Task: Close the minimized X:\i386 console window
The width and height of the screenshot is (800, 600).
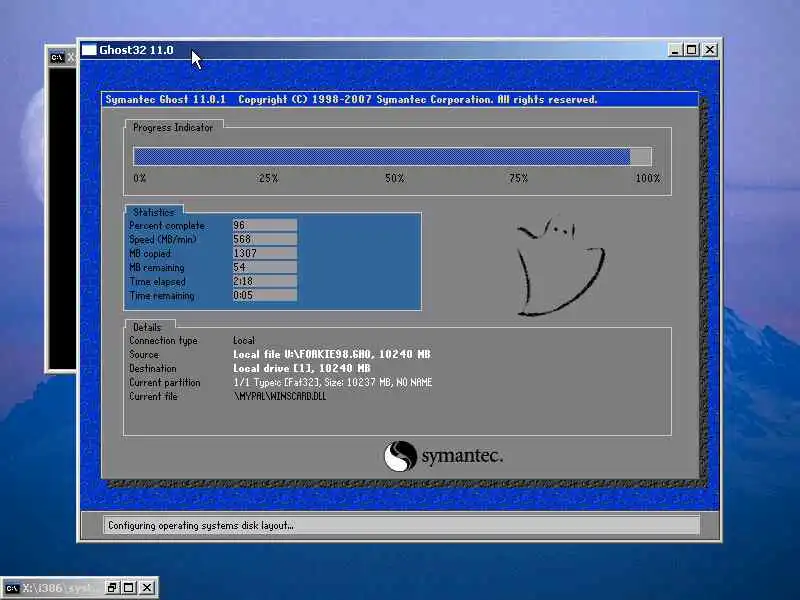Action: (147, 588)
